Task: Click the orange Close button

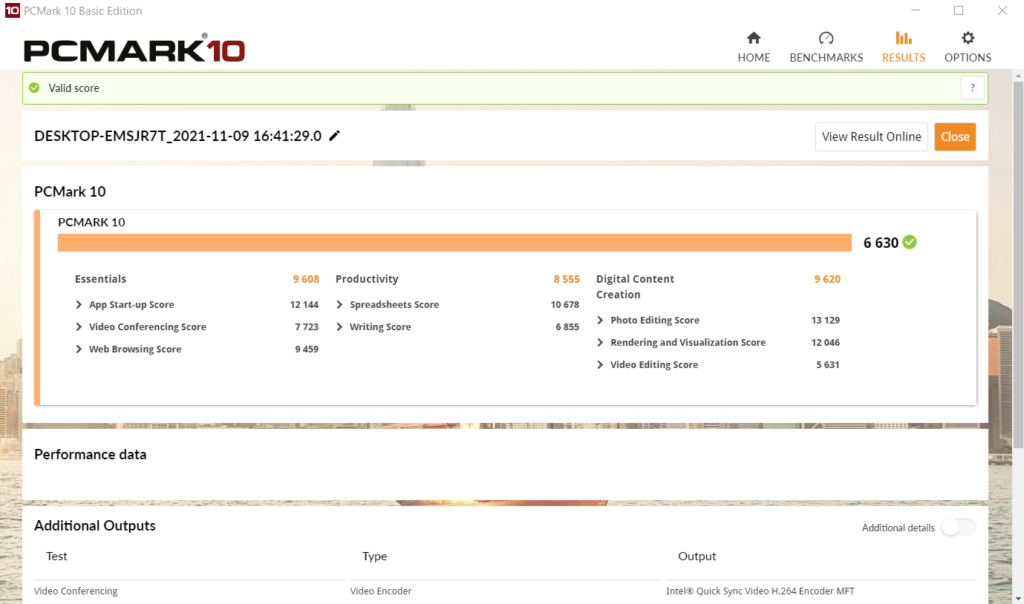Action: 955,136
